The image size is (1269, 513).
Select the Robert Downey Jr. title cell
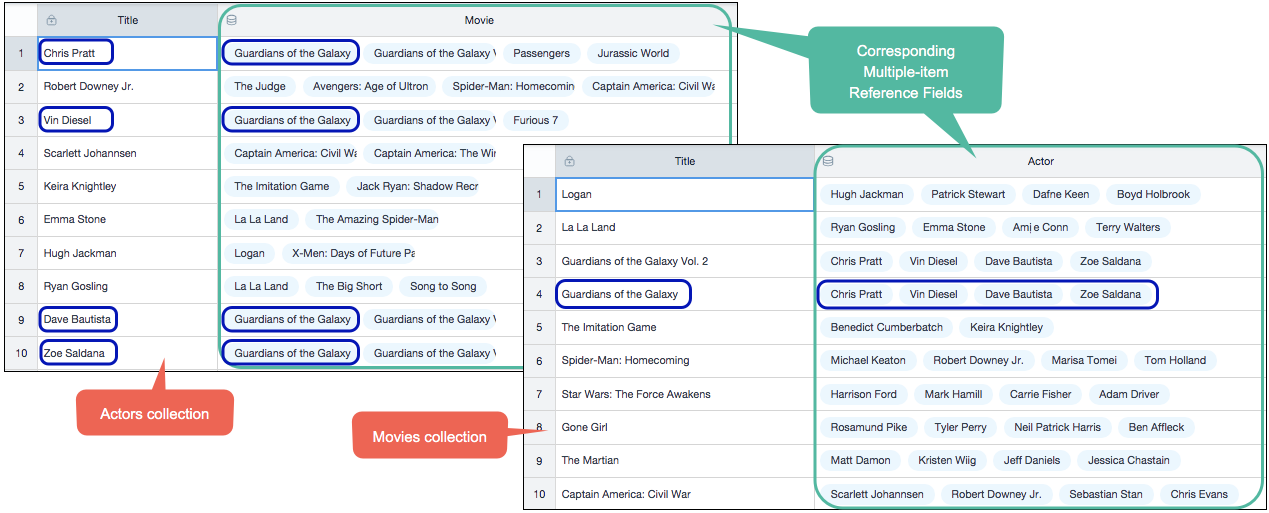128,86
